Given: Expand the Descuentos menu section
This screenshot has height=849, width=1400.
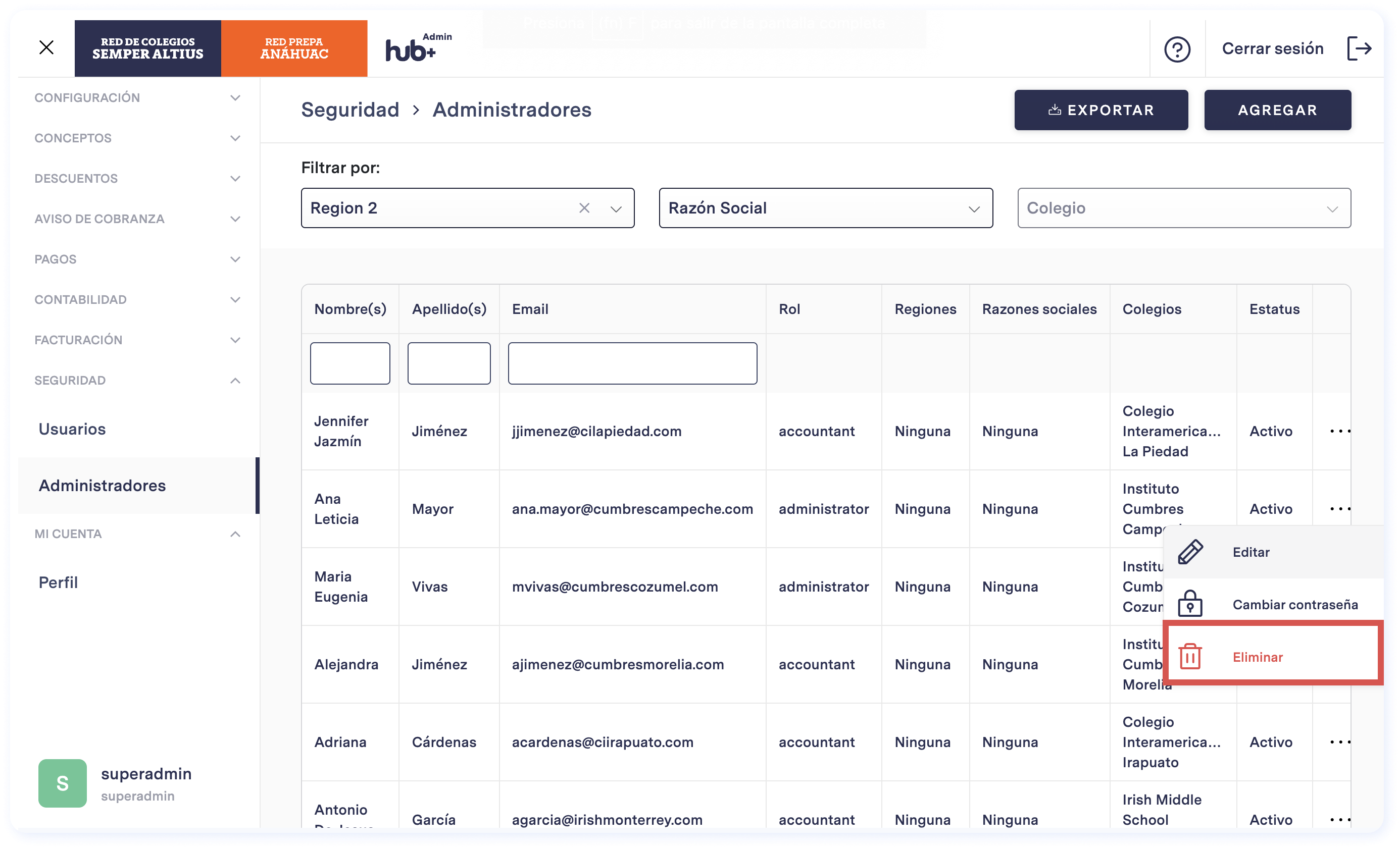Looking at the screenshot, I should pyautogui.click(x=138, y=178).
